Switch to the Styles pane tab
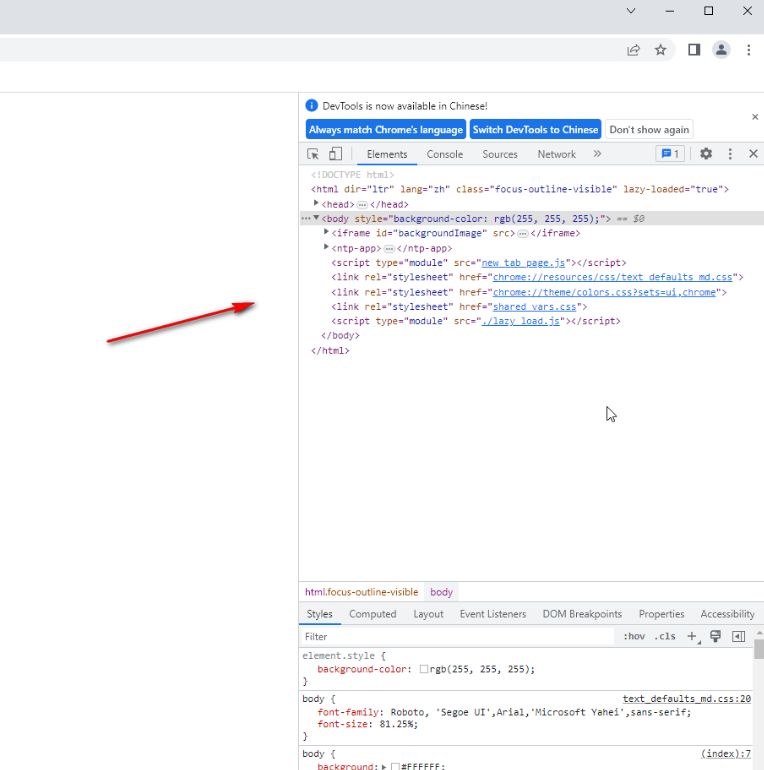Image resolution: width=764 pixels, height=770 pixels. tap(320, 614)
